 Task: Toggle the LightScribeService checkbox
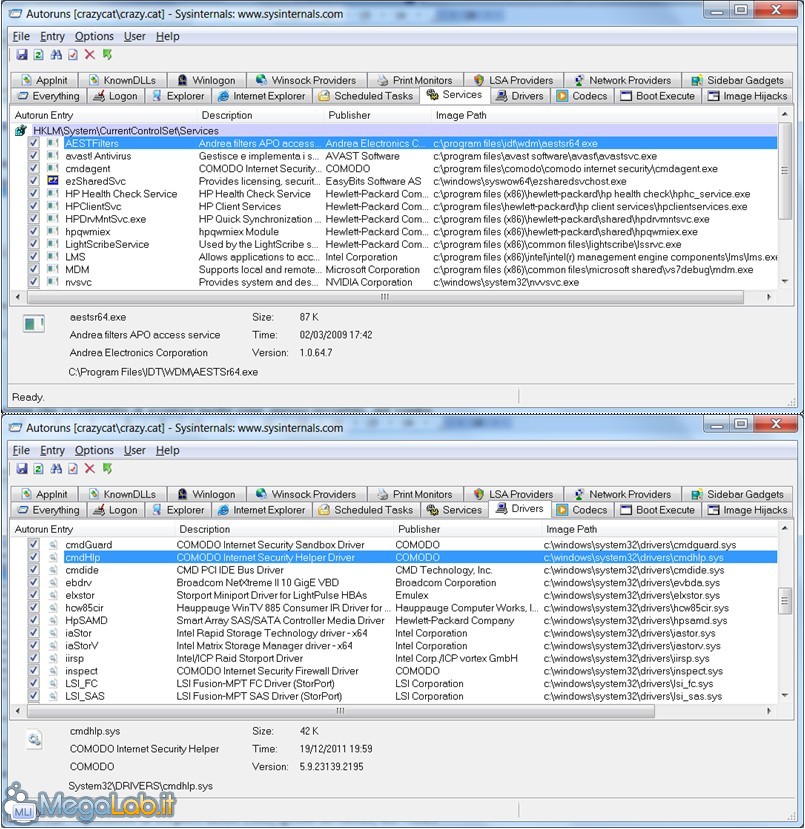(x=34, y=244)
